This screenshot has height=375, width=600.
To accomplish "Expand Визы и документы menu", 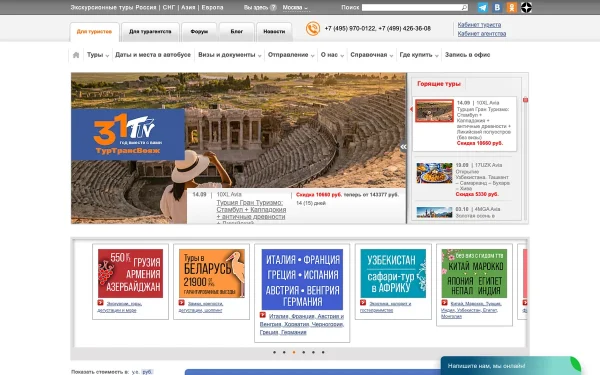I will coord(230,55).
